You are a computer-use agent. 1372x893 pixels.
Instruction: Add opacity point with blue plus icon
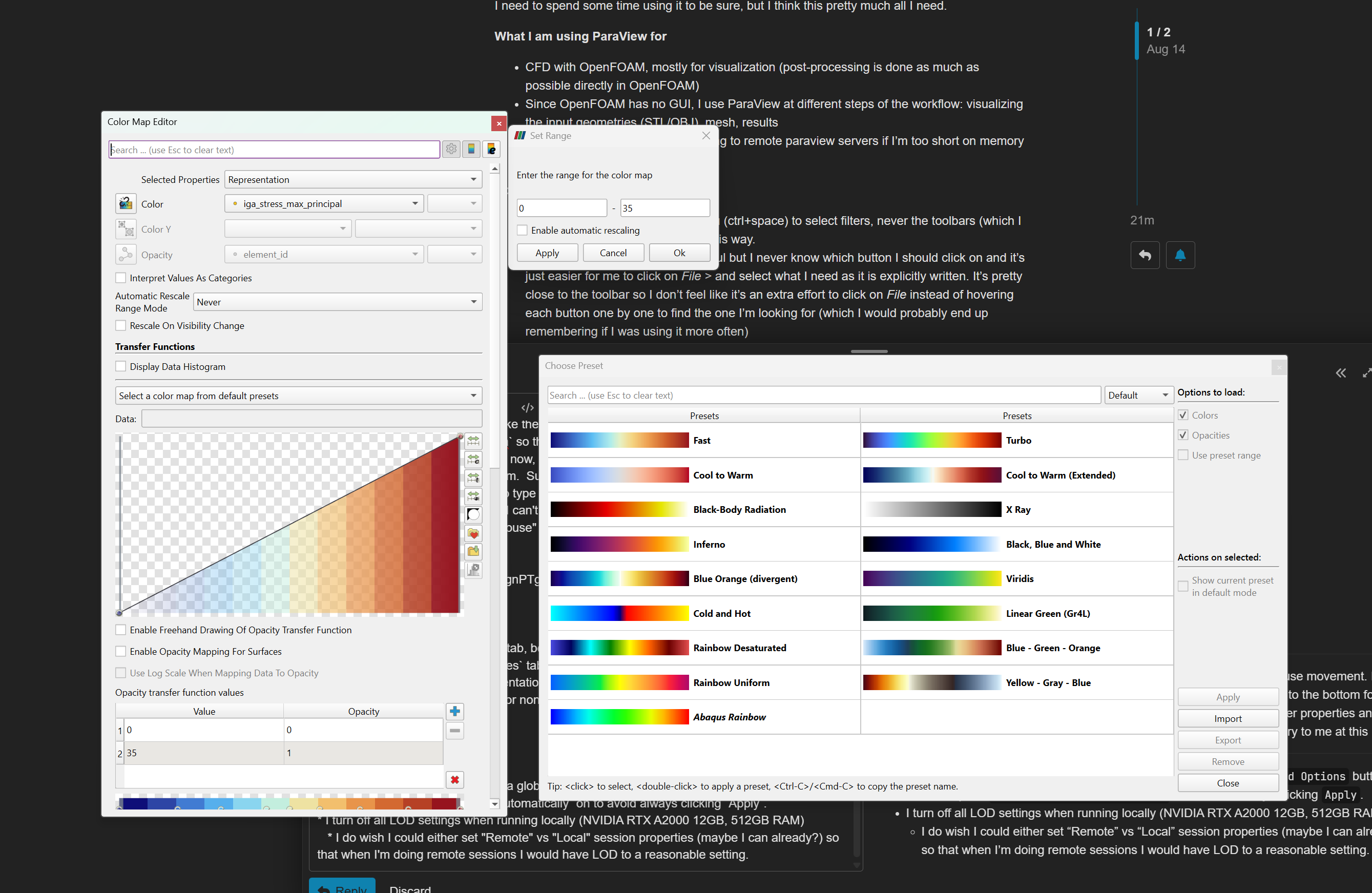coord(455,711)
